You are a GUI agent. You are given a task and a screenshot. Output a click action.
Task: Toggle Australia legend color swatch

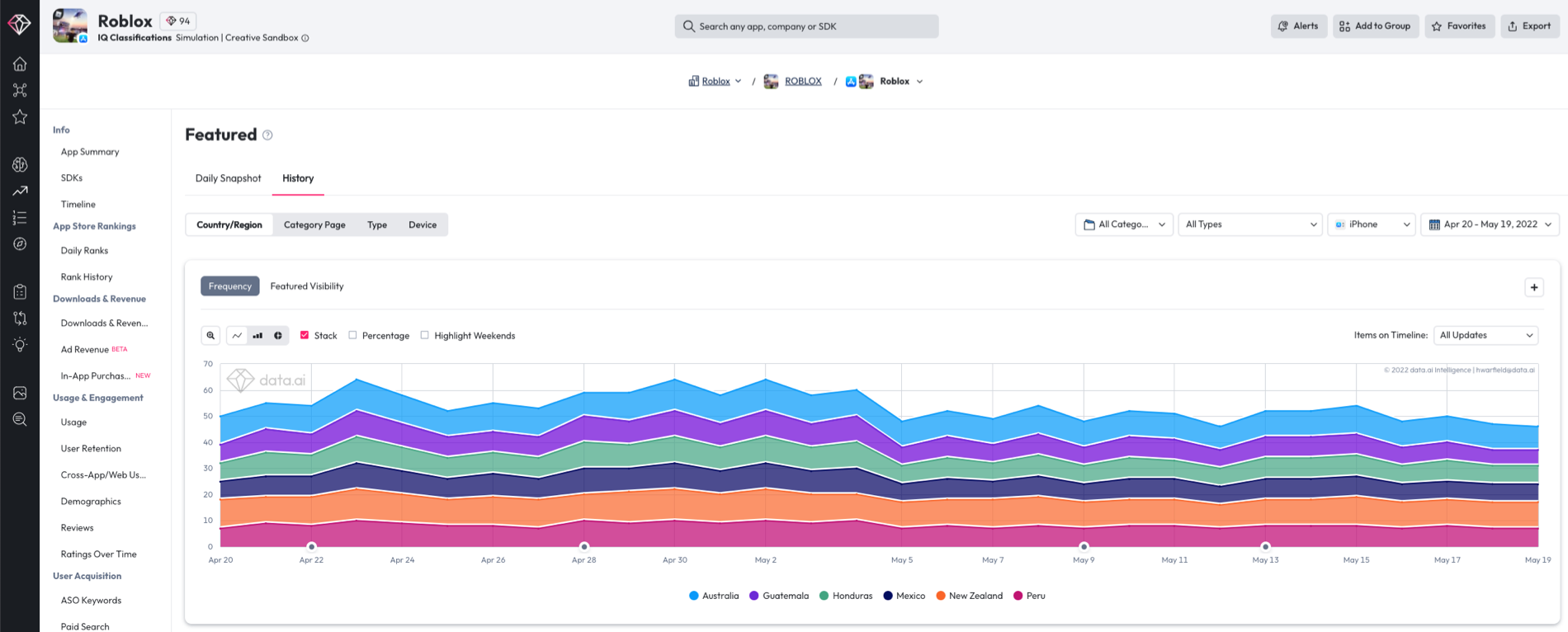point(693,596)
